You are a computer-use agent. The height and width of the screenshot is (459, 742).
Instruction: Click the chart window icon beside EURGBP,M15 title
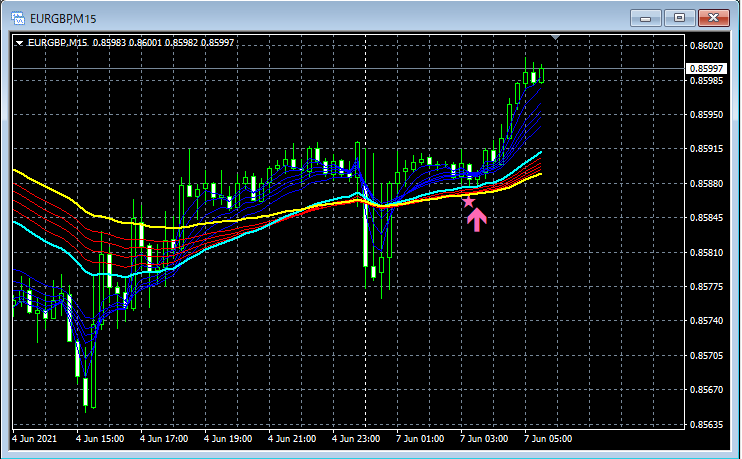coord(18,18)
